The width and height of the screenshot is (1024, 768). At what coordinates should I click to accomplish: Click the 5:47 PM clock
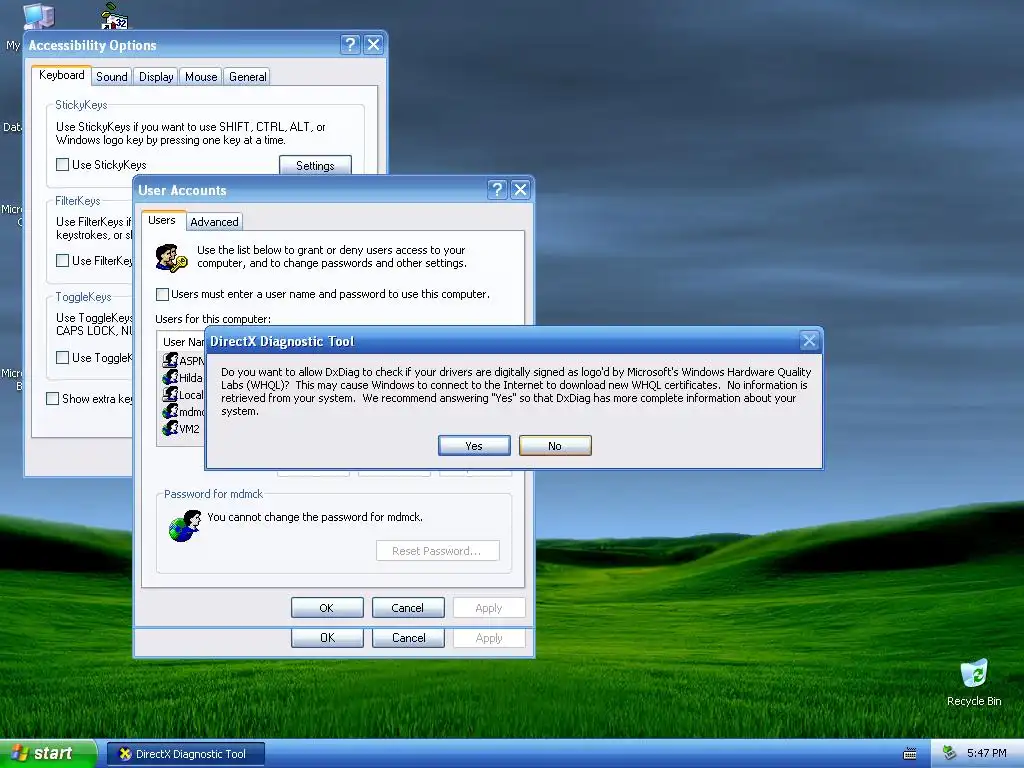pyautogui.click(x=987, y=754)
